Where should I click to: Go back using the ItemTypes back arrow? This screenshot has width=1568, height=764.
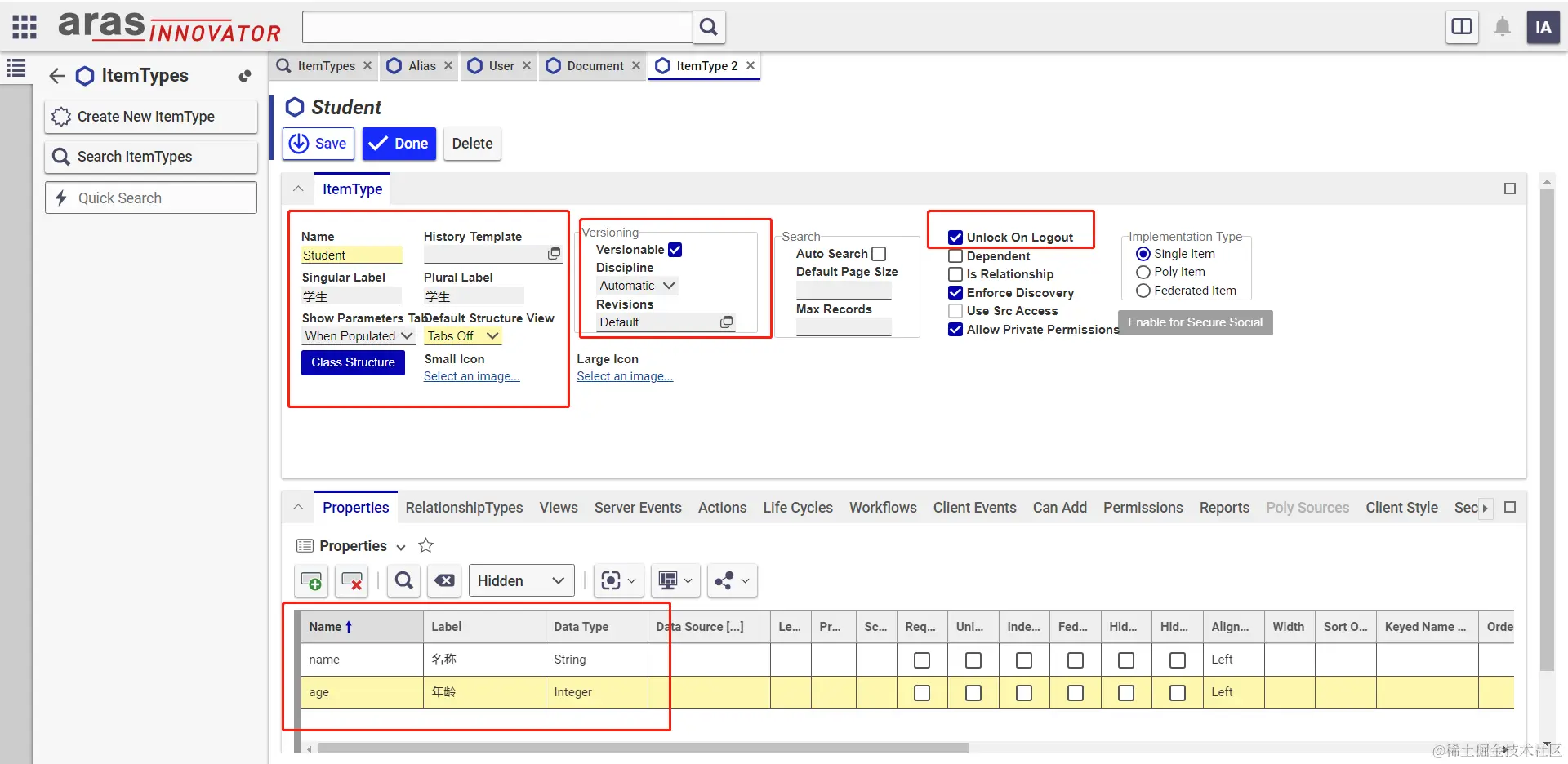[x=57, y=76]
